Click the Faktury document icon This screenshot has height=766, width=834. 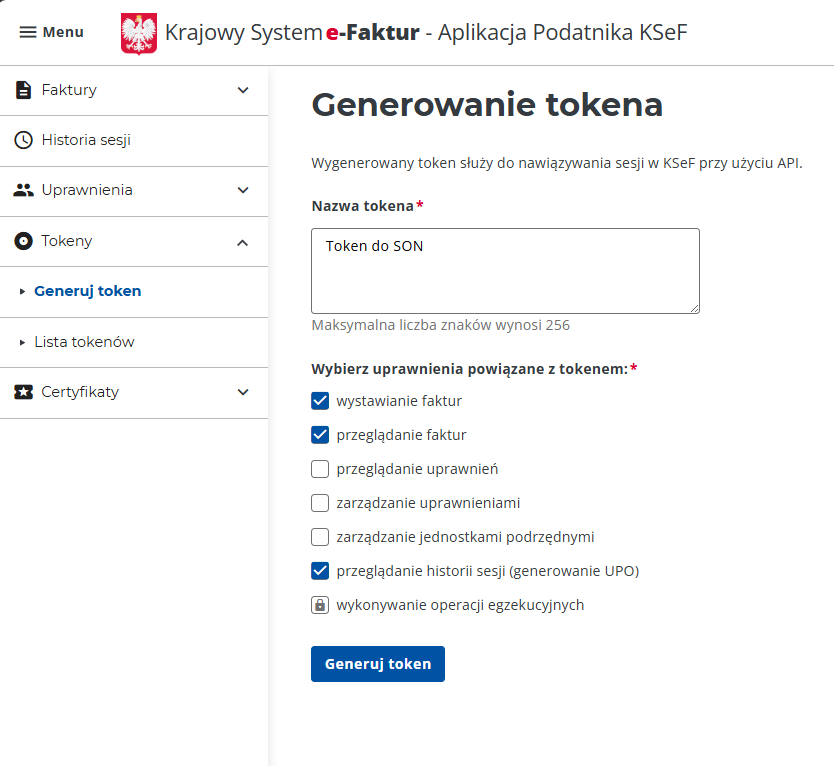pyautogui.click(x=23, y=90)
